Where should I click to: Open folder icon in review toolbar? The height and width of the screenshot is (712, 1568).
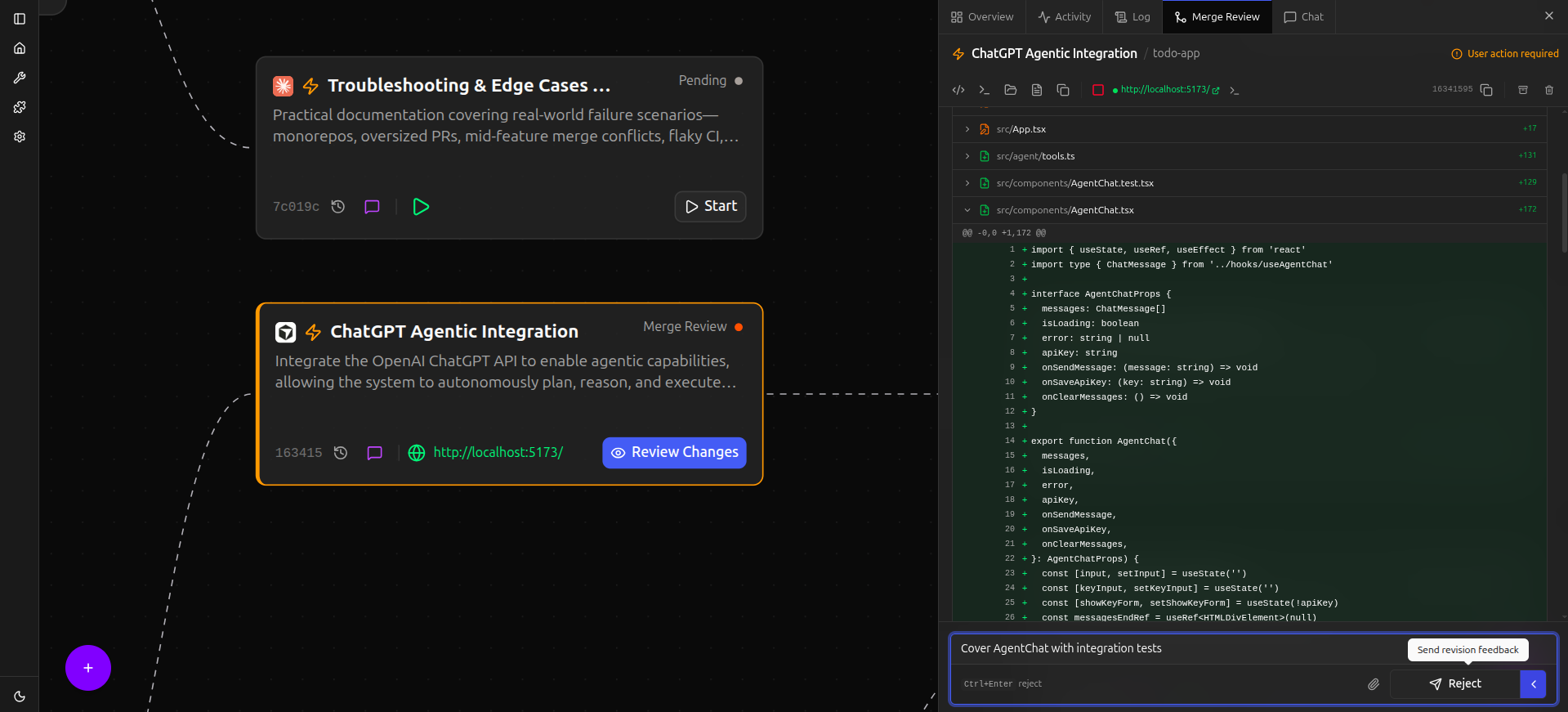tap(1011, 90)
